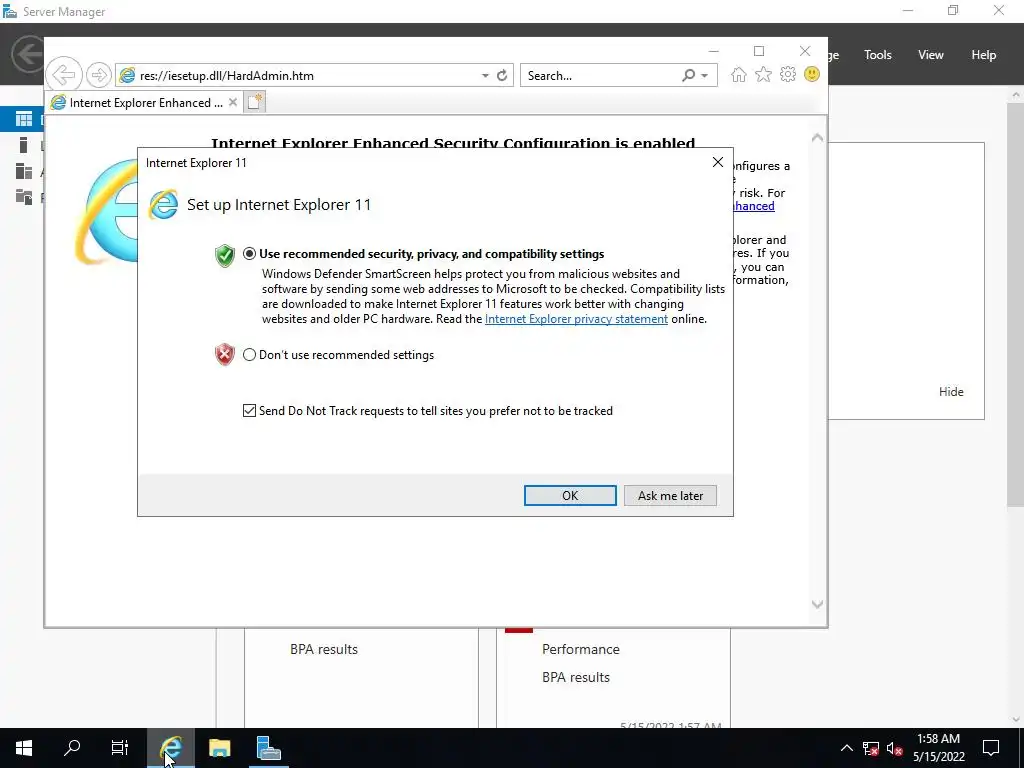Open Local Server sidebar icon
The image size is (1024, 768).
point(24,145)
